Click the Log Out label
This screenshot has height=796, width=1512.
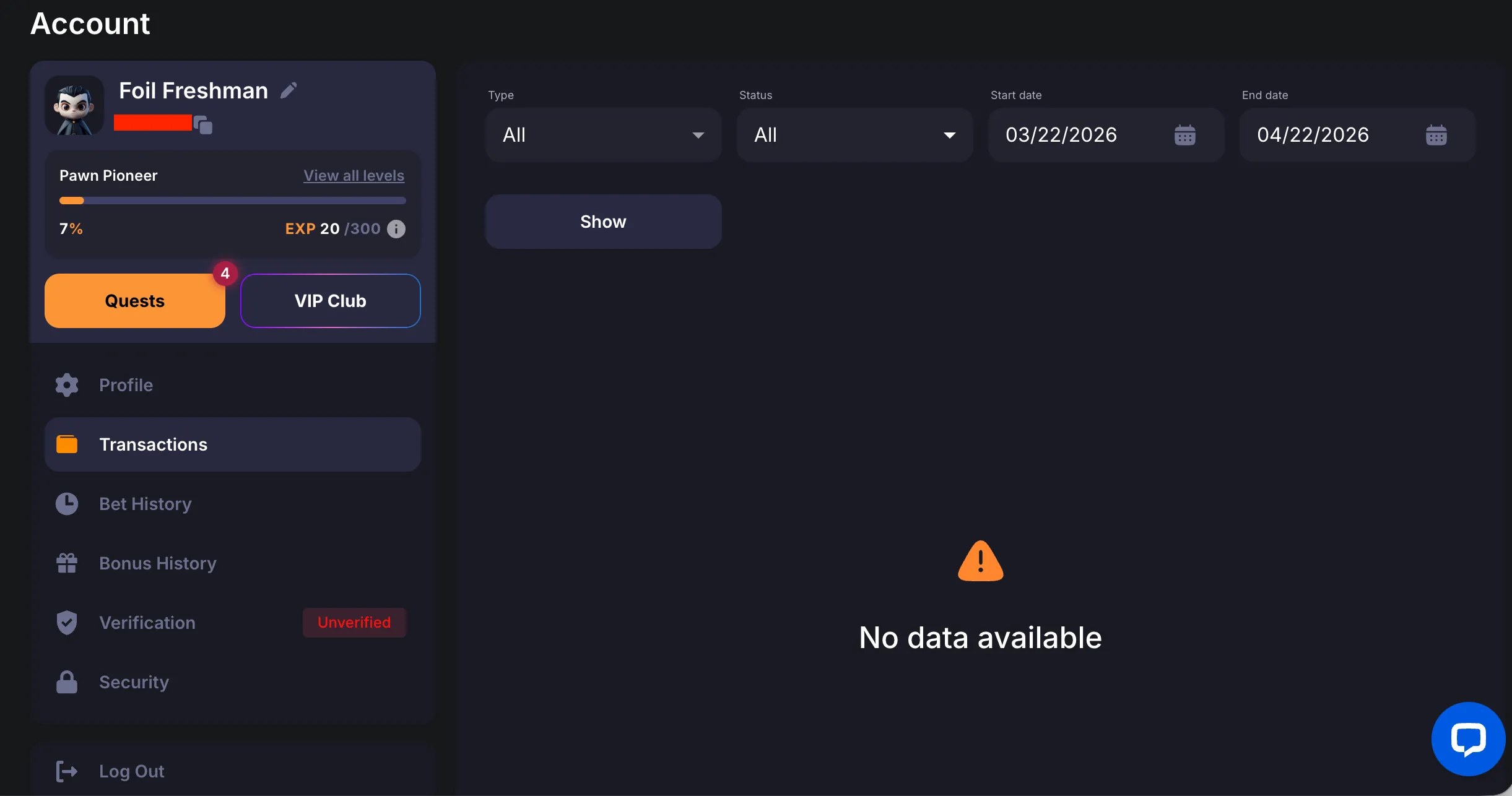tap(131, 771)
